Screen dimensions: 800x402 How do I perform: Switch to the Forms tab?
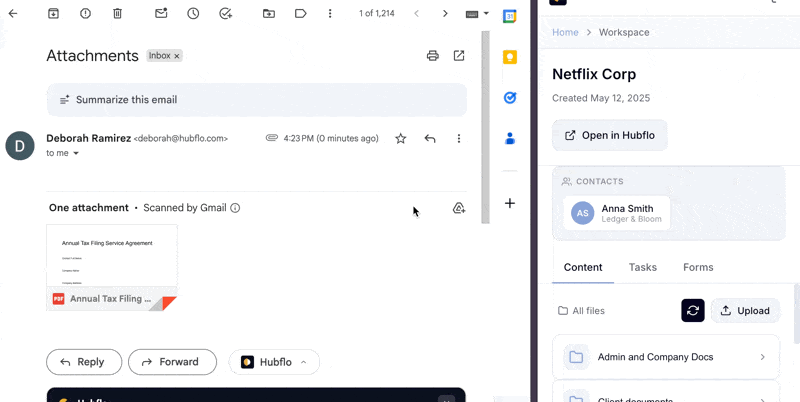[698, 267]
